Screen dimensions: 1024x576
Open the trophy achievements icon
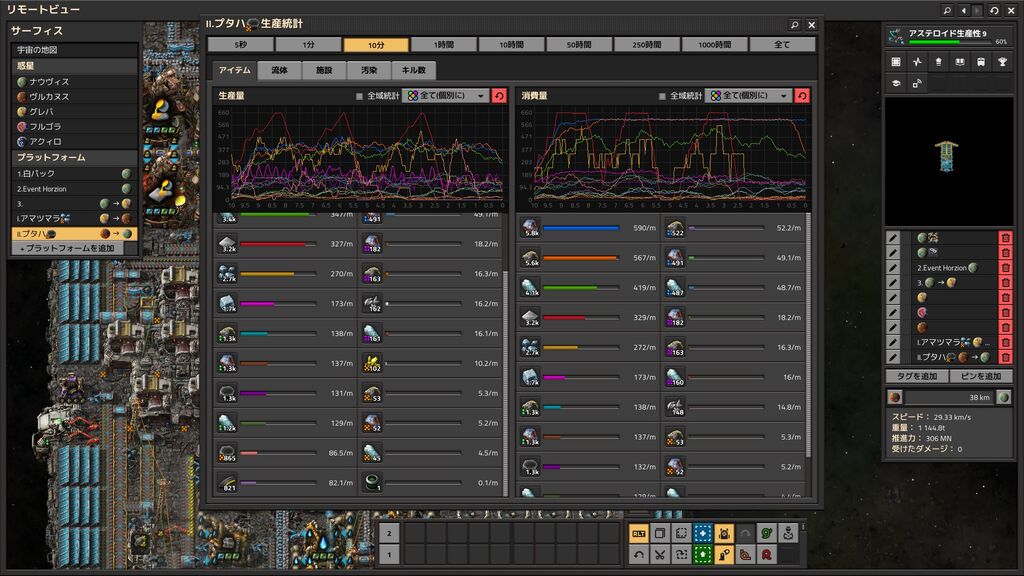pos(1002,62)
